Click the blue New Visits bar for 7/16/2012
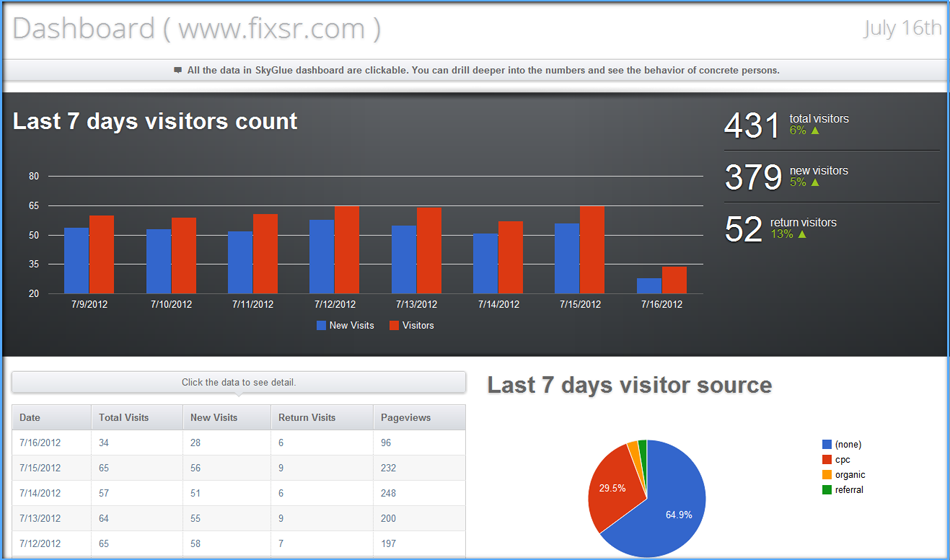Viewport: 950px width, 560px height. pyautogui.click(x=649, y=285)
